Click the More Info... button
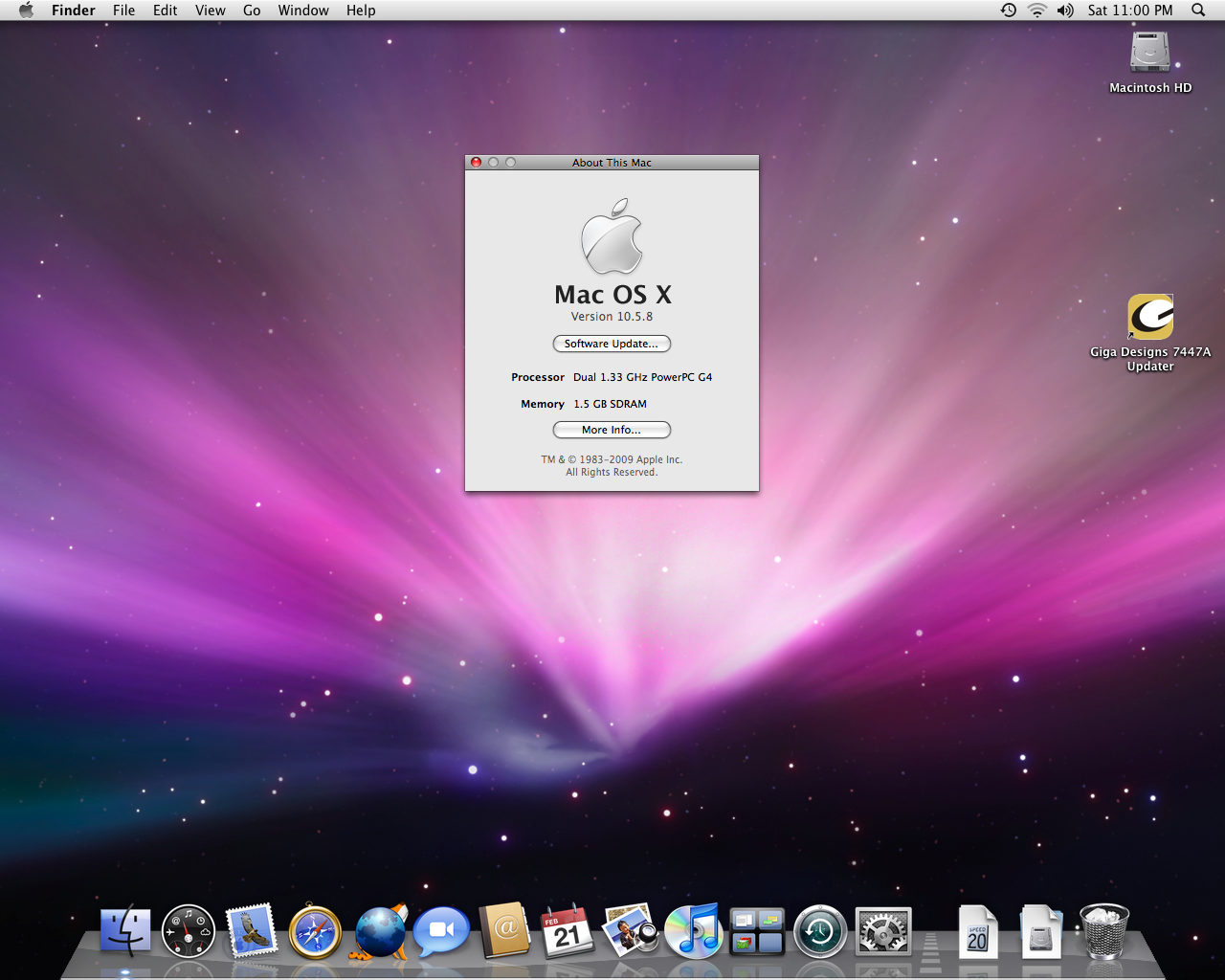Image resolution: width=1225 pixels, height=980 pixels. [612, 430]
